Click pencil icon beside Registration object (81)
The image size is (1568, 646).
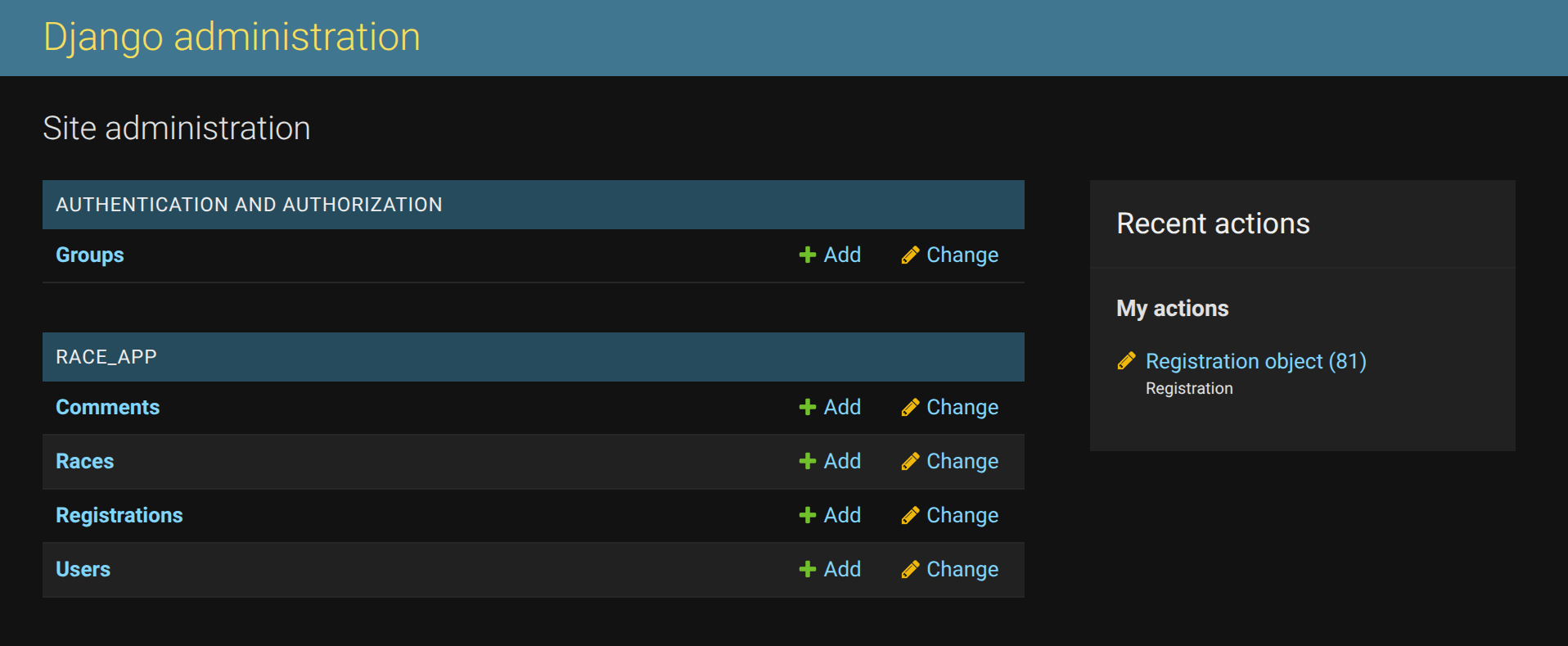tap(1126, 361)
